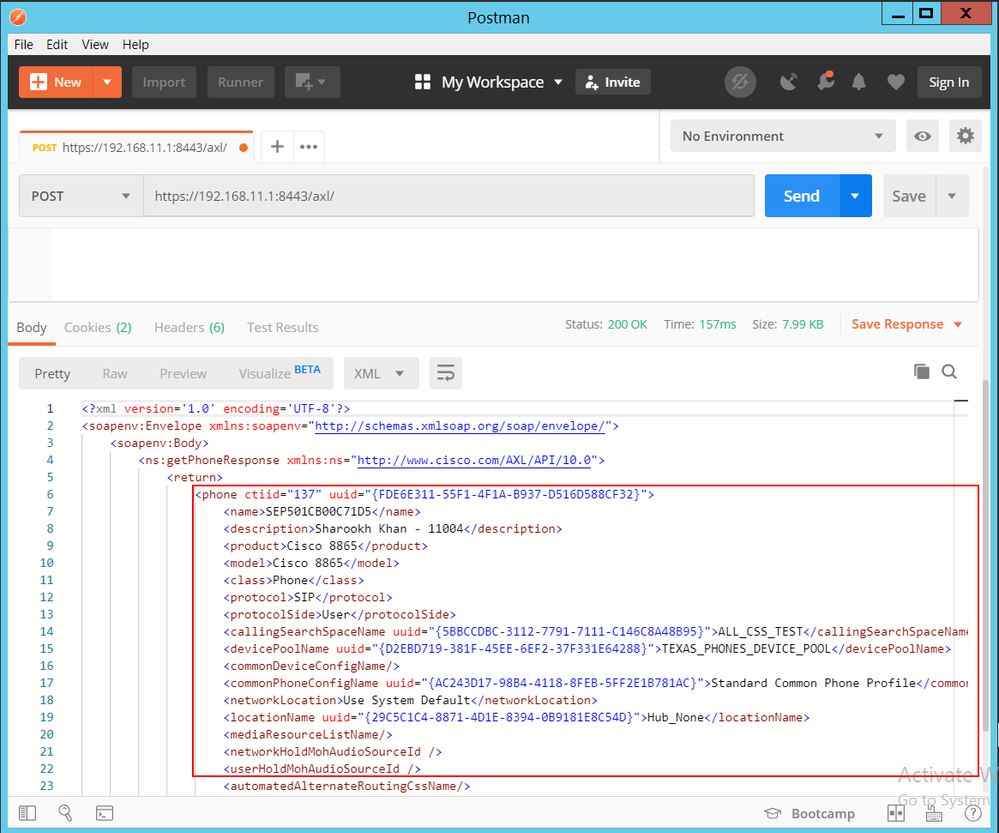Click the Save button
The height and width of the screenshot is (833, 999).
pos(909,196)
